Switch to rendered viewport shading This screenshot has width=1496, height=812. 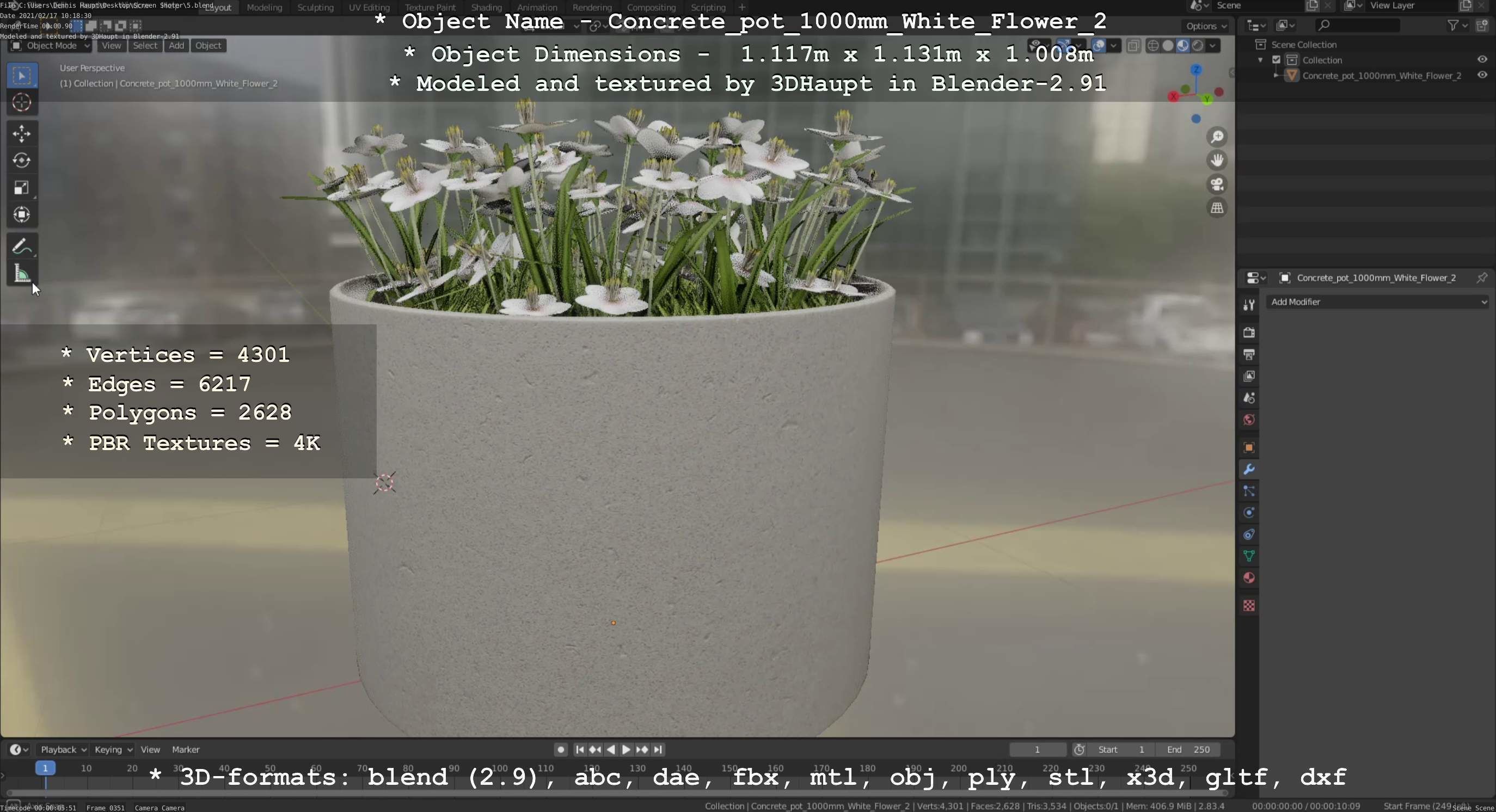1197,45
